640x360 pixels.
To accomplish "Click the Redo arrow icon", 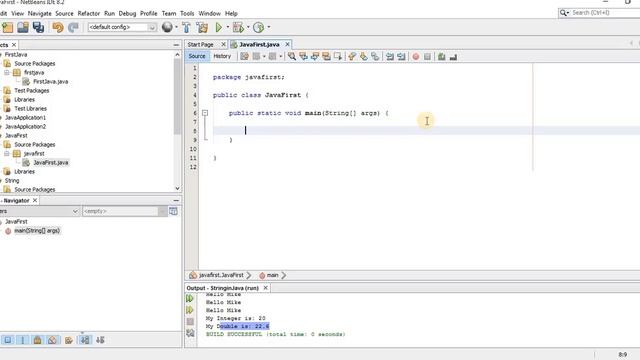I will [x=73, y=27].
